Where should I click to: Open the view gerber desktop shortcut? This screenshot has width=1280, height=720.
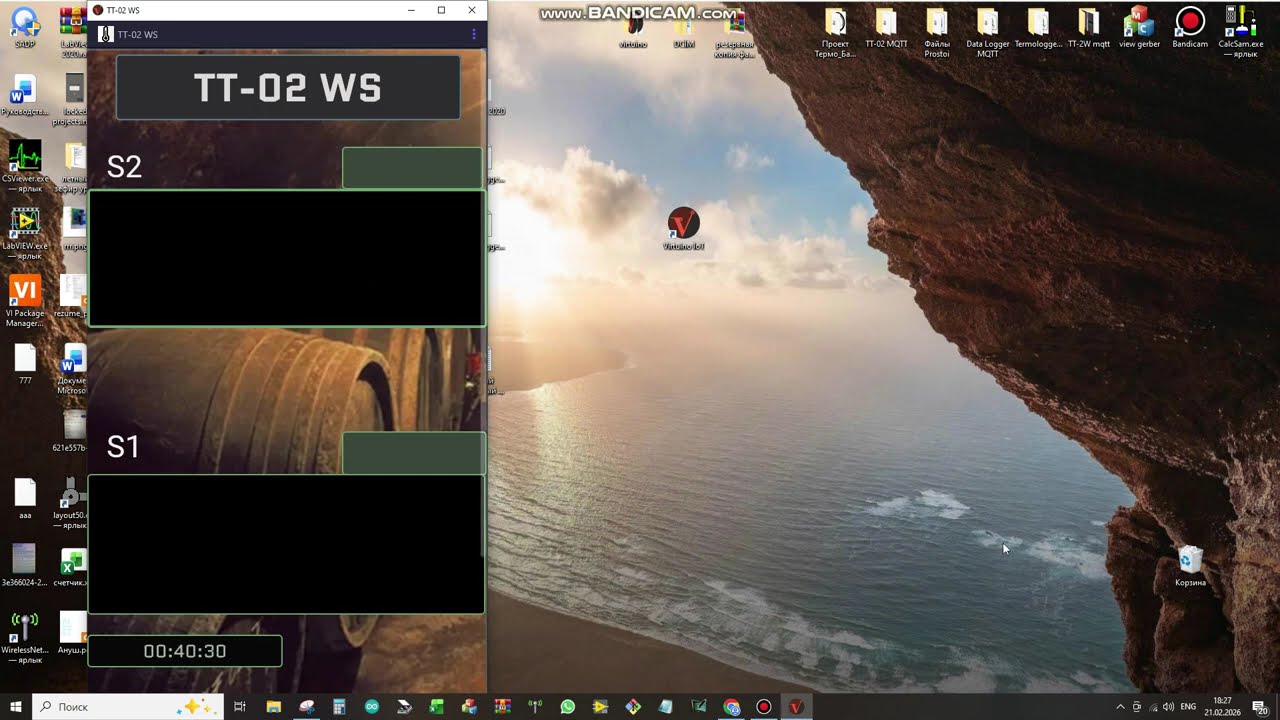1139,28
